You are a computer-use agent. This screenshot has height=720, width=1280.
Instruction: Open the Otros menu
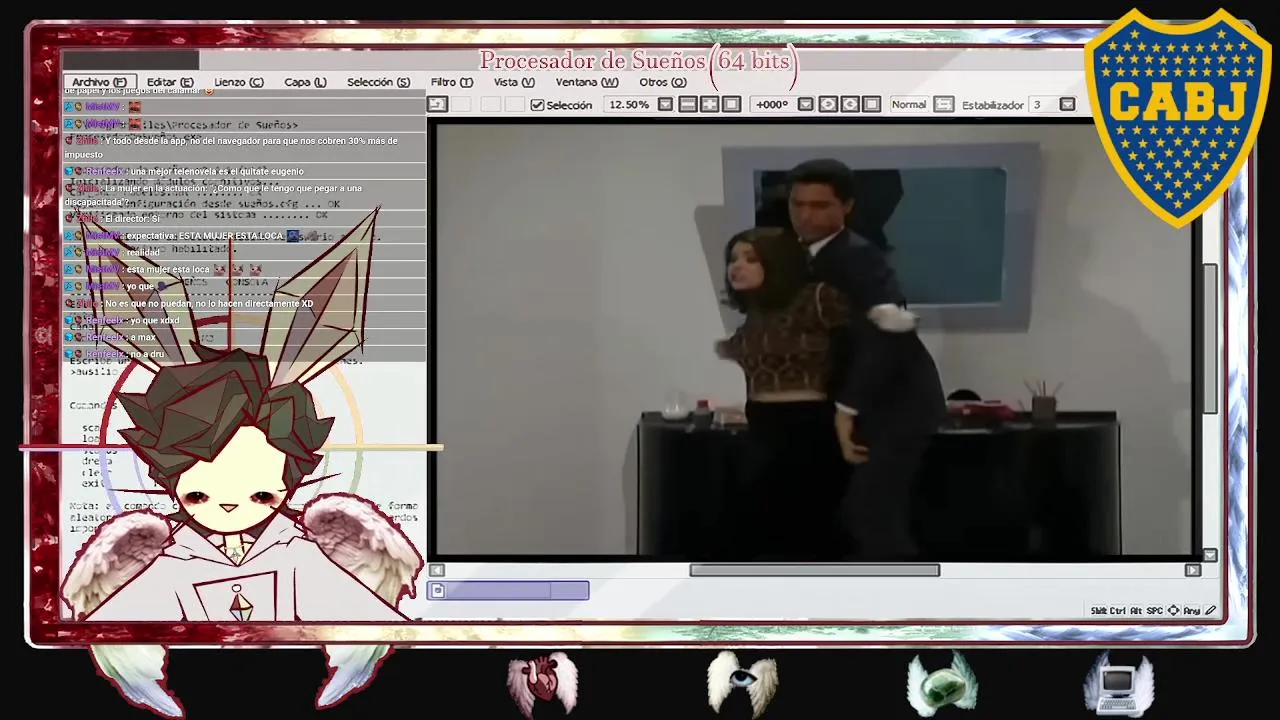(663, 82)
